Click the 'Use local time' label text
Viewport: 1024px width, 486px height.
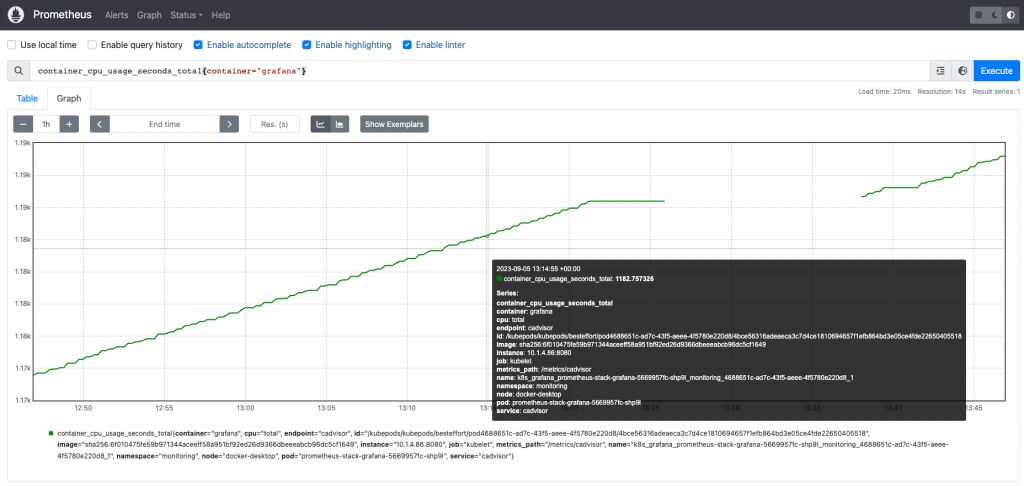[x=48, y=45]
